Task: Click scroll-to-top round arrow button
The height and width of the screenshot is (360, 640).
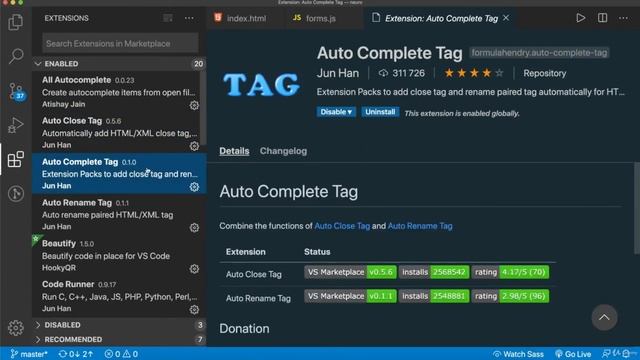Action: coord(604,318)
